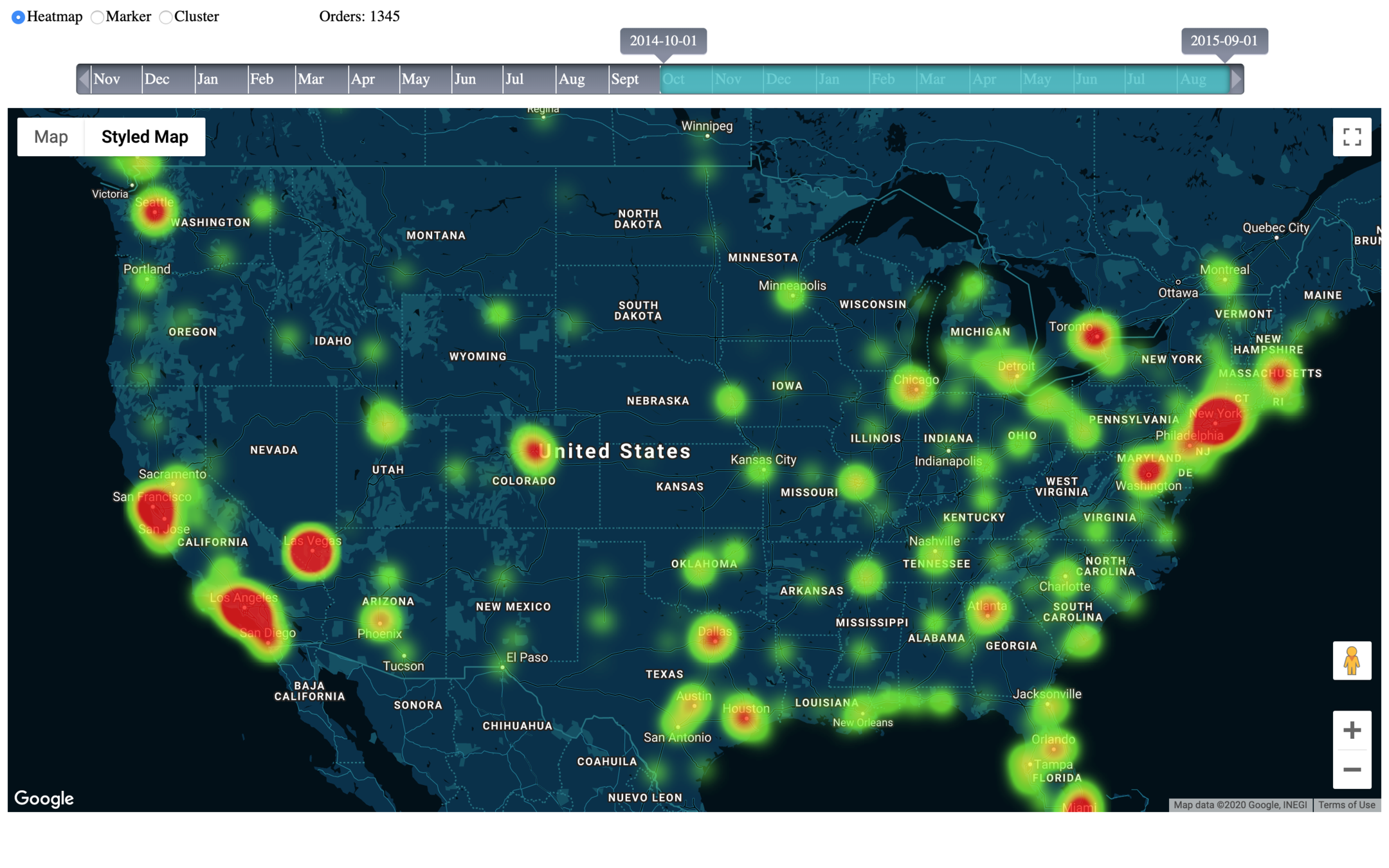1389x868 pixels.
Task: Click the timeline left scroll arrow
Action: (84, 79)
